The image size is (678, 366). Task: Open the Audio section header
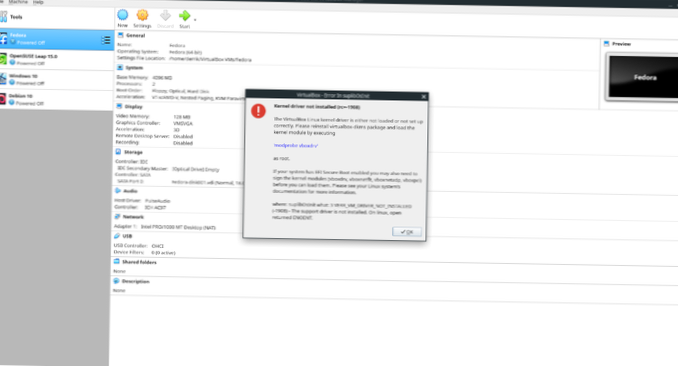(130, 191)
